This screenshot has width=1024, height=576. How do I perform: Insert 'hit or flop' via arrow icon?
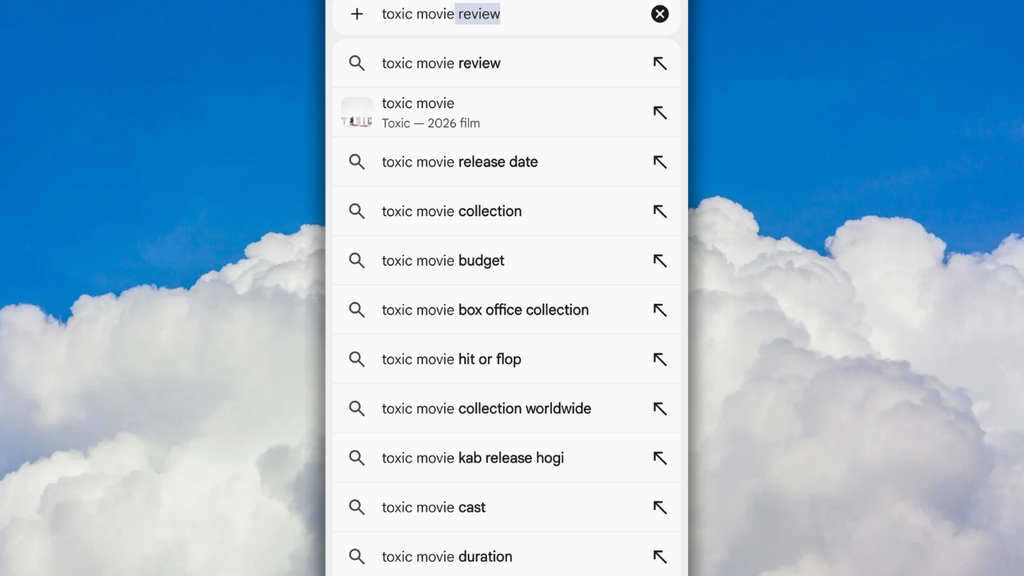pyautogui.click(x=660, y=359)
